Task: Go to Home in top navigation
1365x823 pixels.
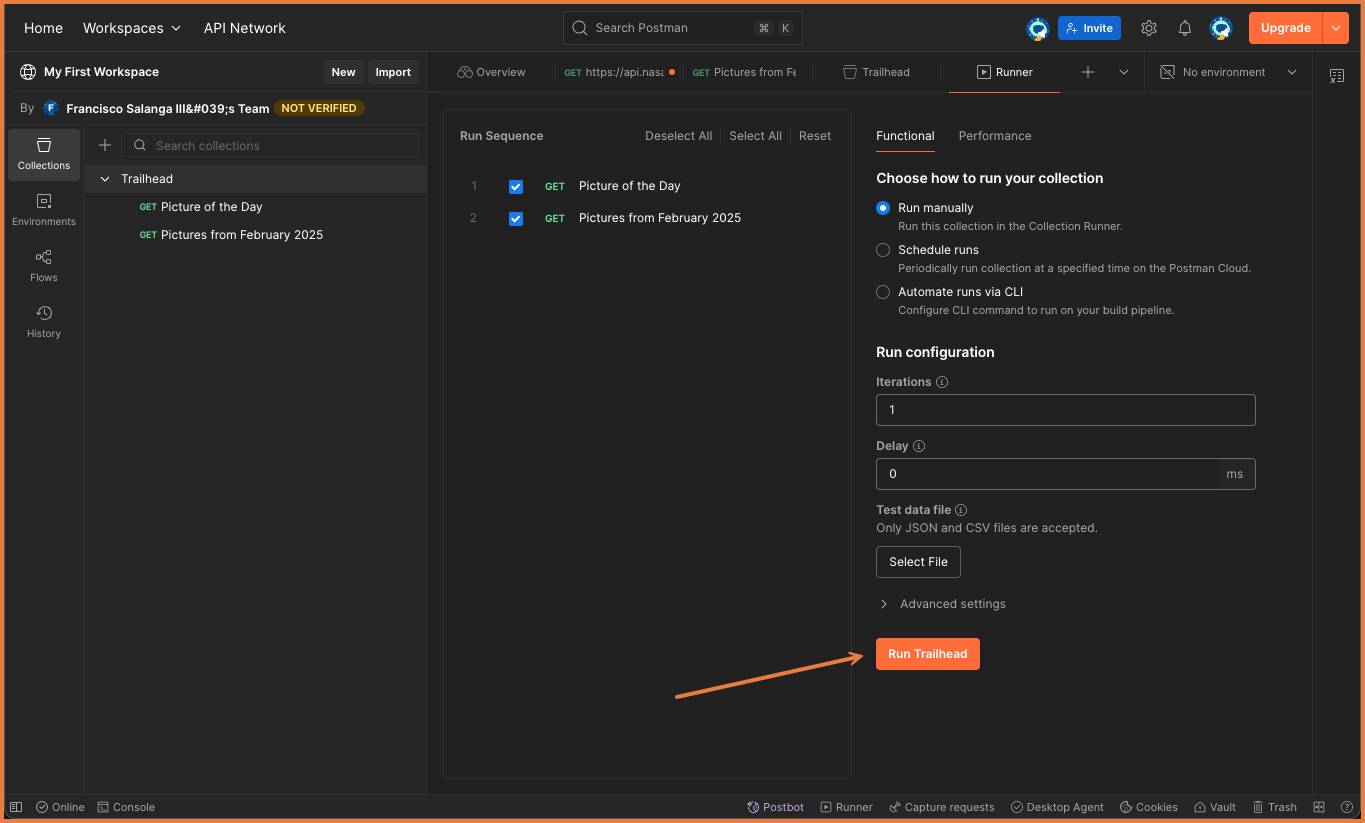Action: coord(43,28)
